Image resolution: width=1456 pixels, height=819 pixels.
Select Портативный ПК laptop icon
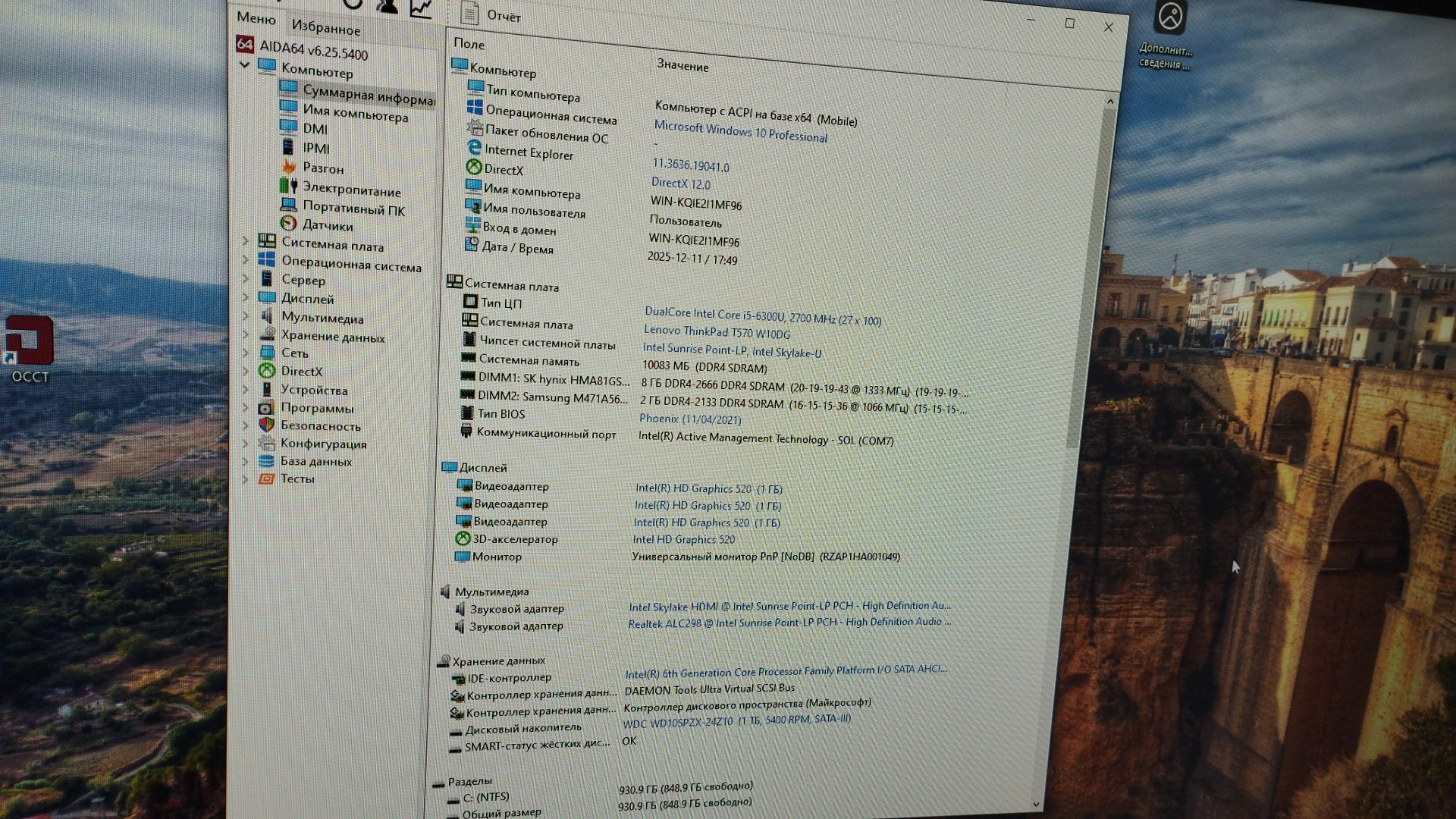click(x=288, y=205)
